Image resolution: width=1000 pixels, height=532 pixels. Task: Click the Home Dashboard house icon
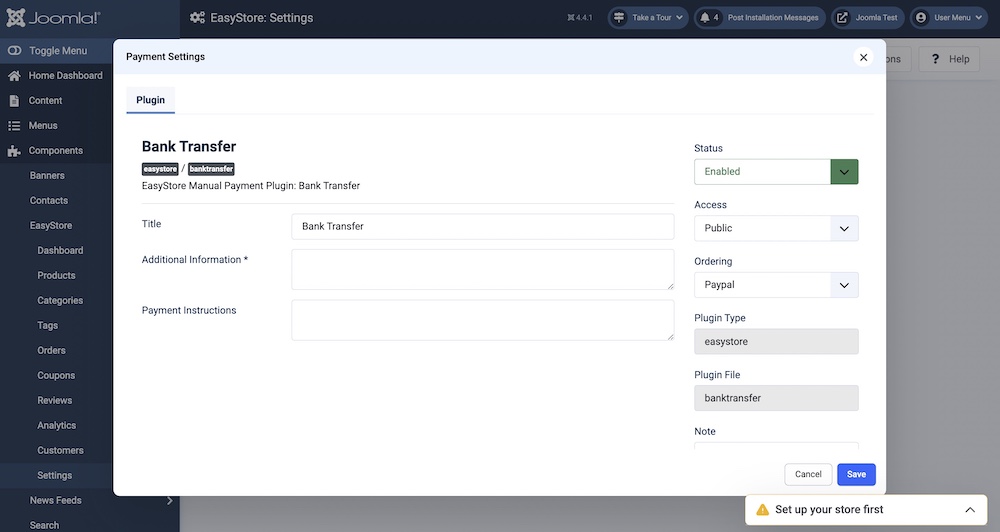coord(14,76)
